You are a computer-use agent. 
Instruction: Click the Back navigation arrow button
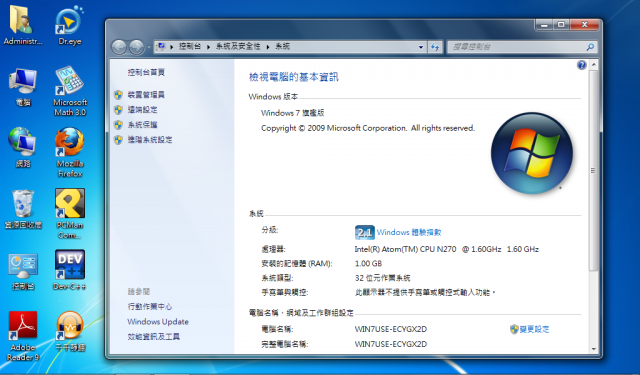[x=119, y=47]
